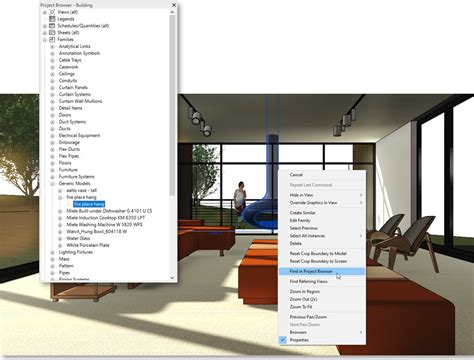
Task: Select the Pattern category
Action: [66, 266]
